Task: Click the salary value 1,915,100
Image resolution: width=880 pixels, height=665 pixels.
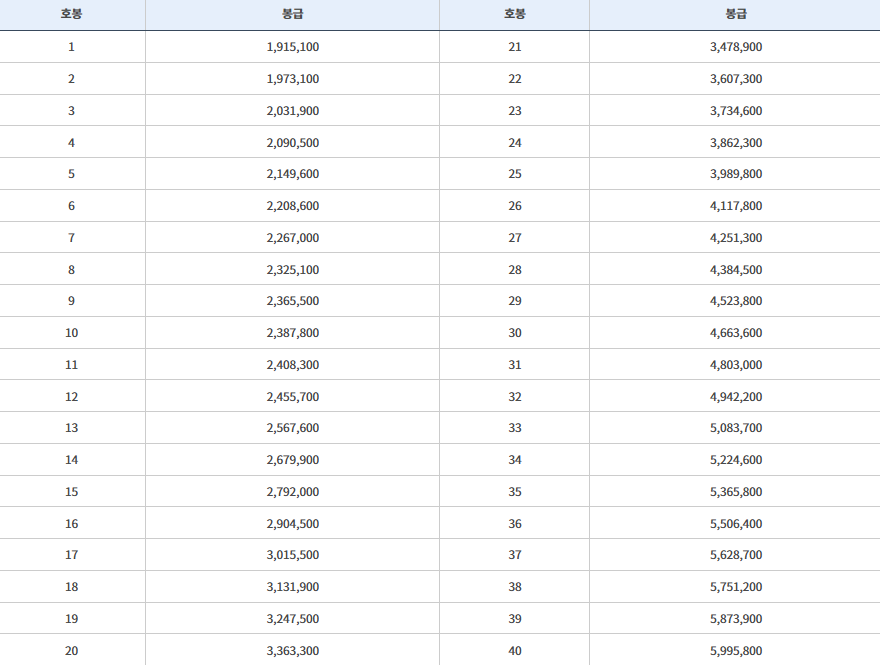Action: pos(292,47)
